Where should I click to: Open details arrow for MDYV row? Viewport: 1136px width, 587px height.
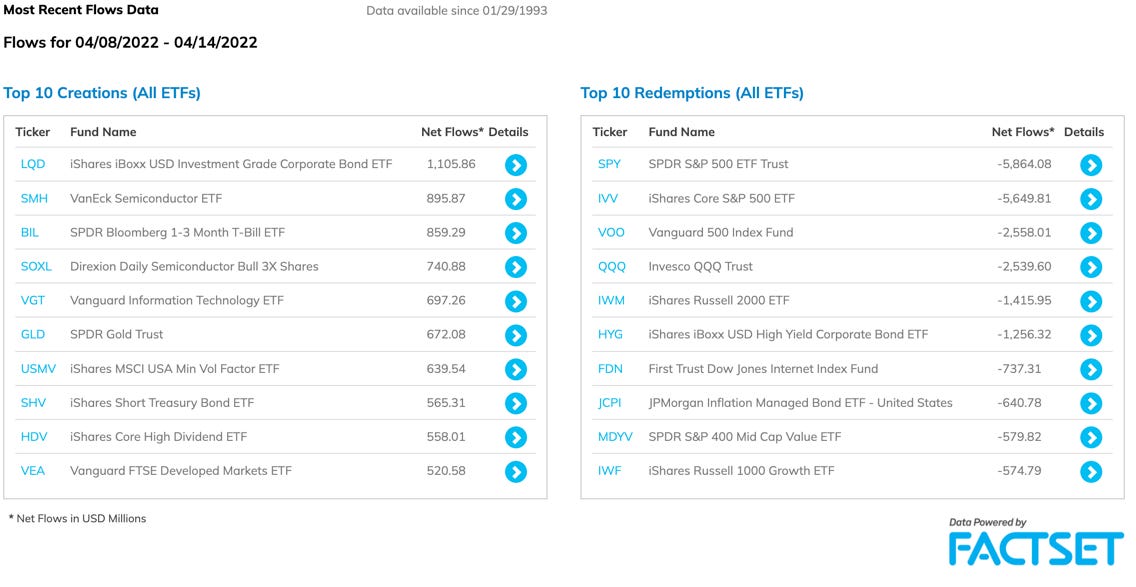click(x=1091, y=438)
